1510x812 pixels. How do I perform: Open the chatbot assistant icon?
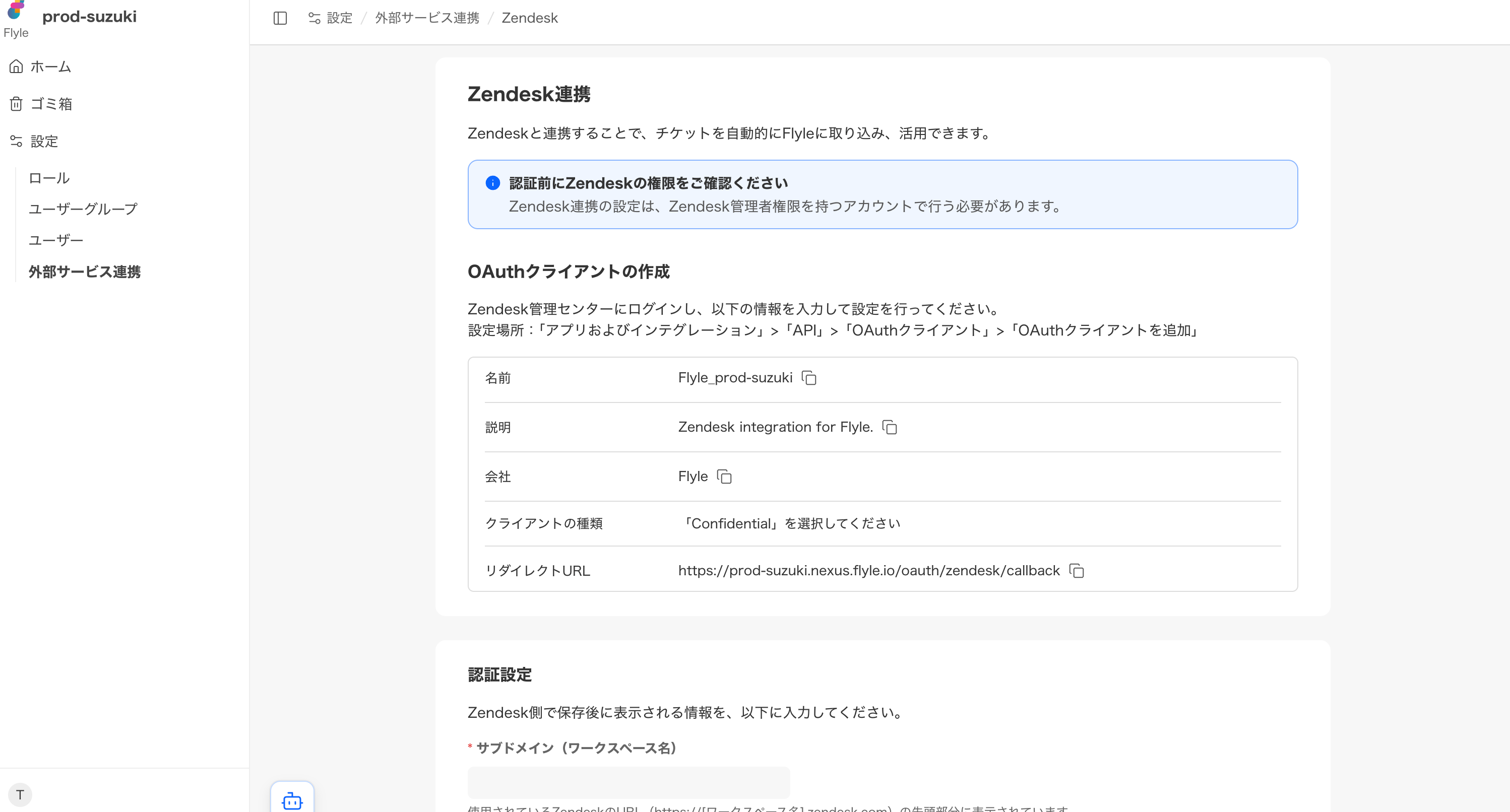(x=292, y=800)
